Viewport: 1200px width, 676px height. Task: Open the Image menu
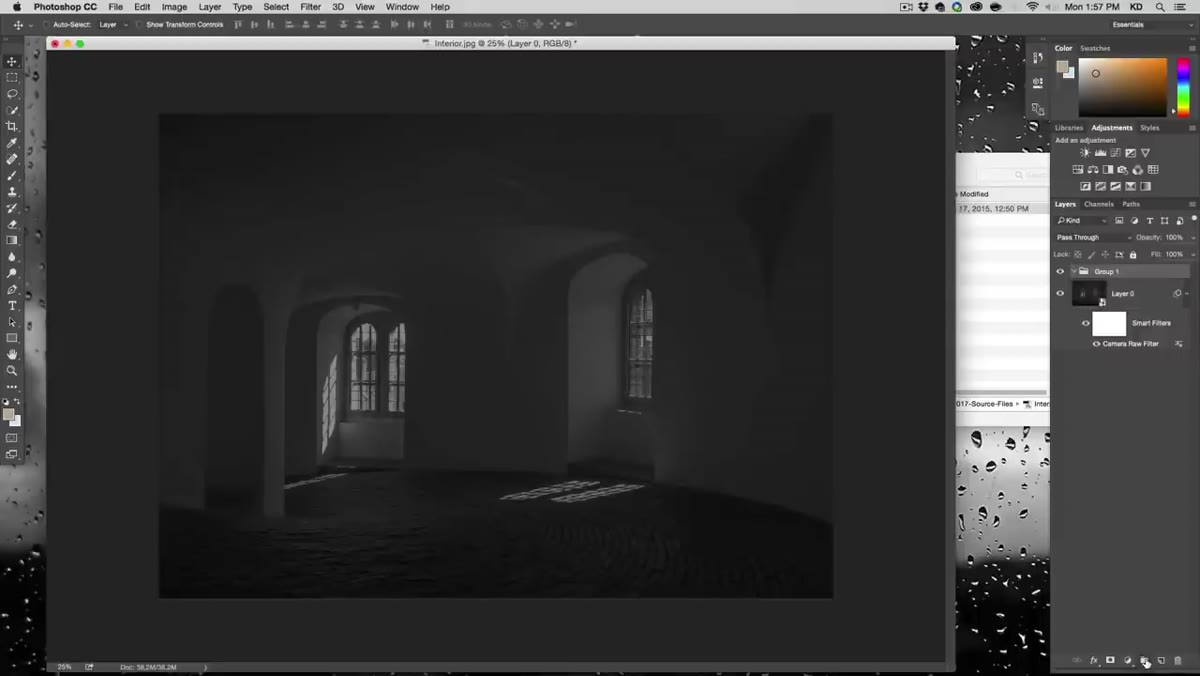[x=175, y=7]
